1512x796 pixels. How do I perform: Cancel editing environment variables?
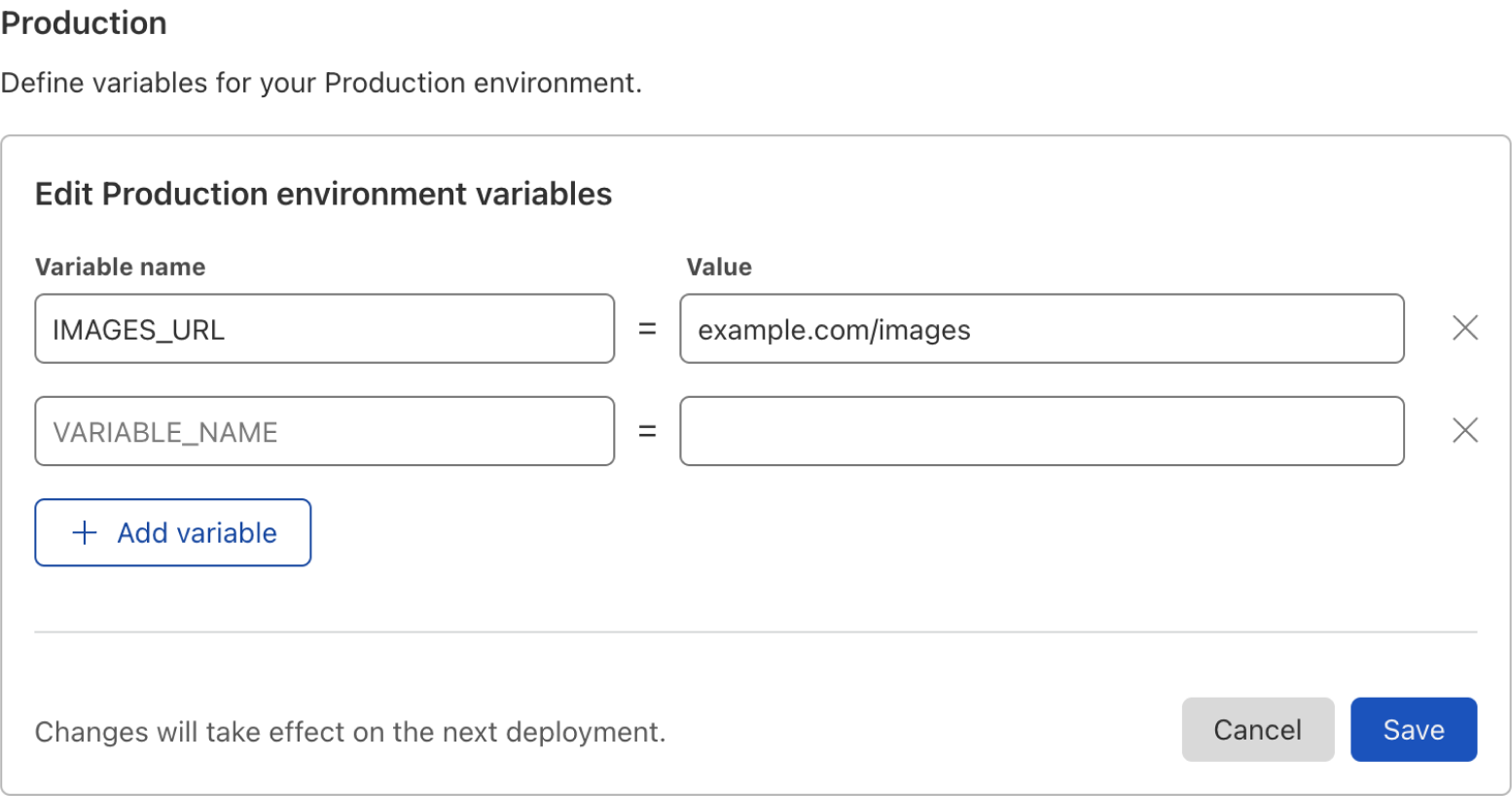tap(1257, 729)
